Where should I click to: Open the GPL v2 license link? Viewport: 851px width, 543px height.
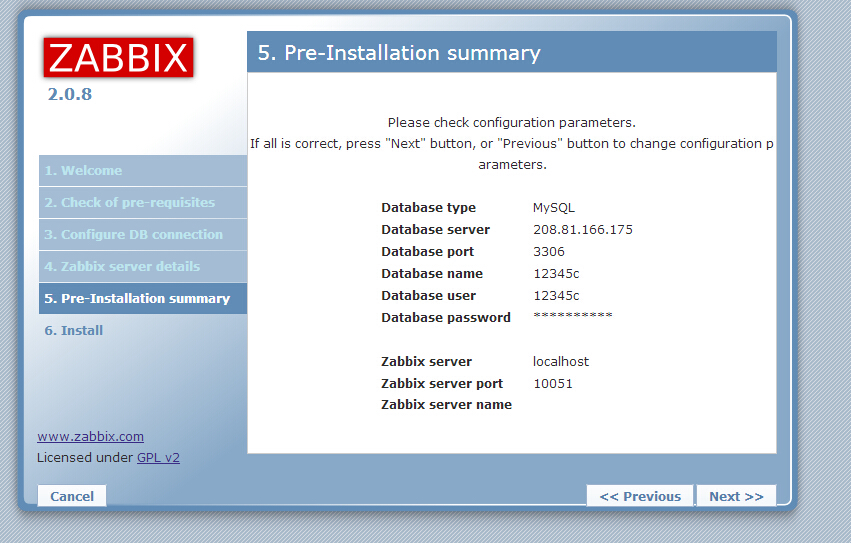click(158, 458)
